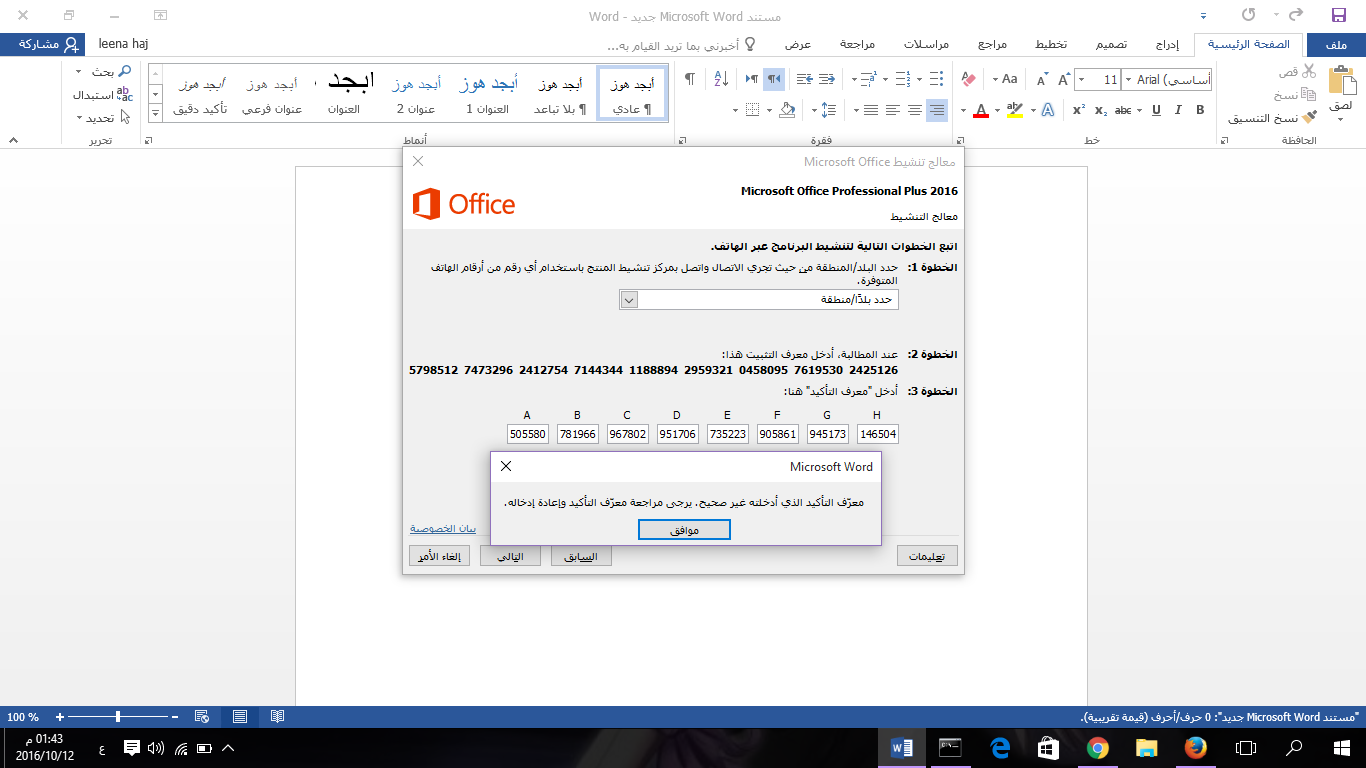Click the zoom slider handle in status bar
Image resolution: width=1366 pixels, height=768 pixels.
click(118, 716)
